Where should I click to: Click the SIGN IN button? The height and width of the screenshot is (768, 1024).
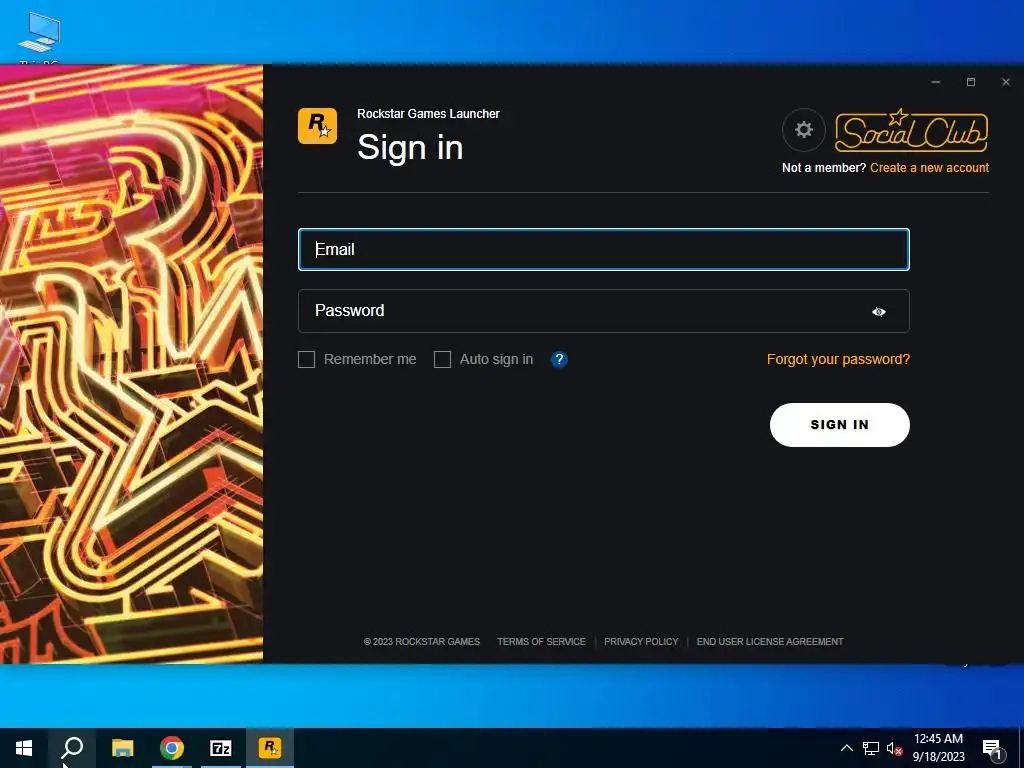839,424
